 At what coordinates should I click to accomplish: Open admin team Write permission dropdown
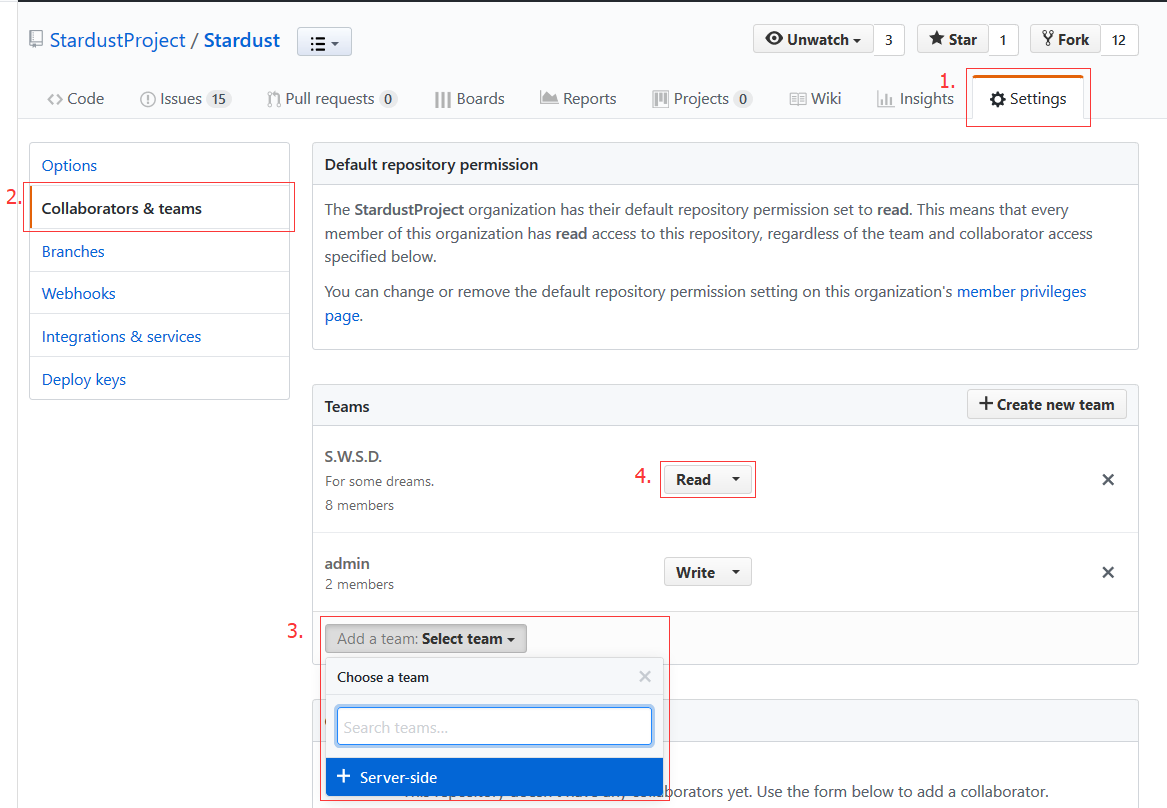coord(707,572)
